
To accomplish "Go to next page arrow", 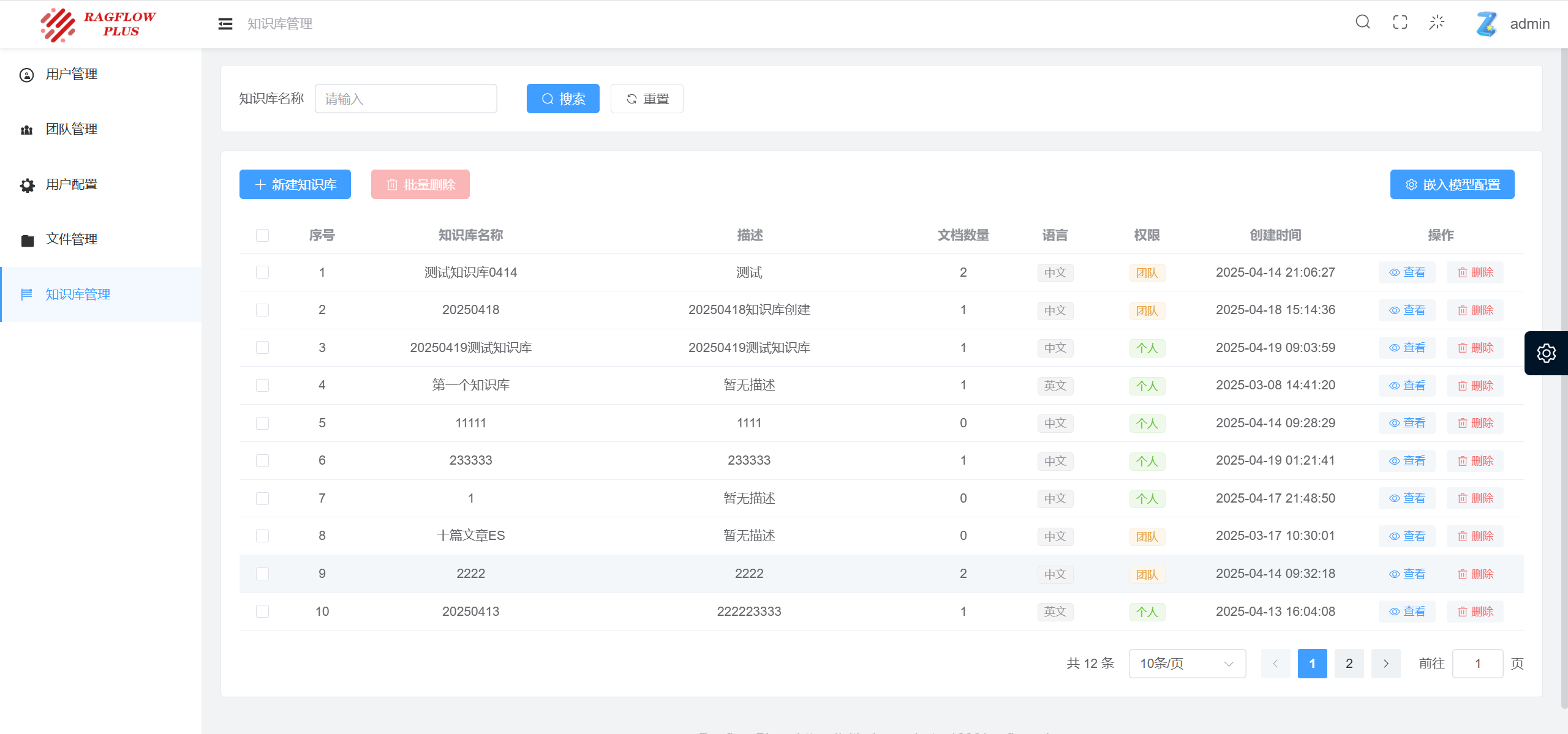I will click(1385, 664).
